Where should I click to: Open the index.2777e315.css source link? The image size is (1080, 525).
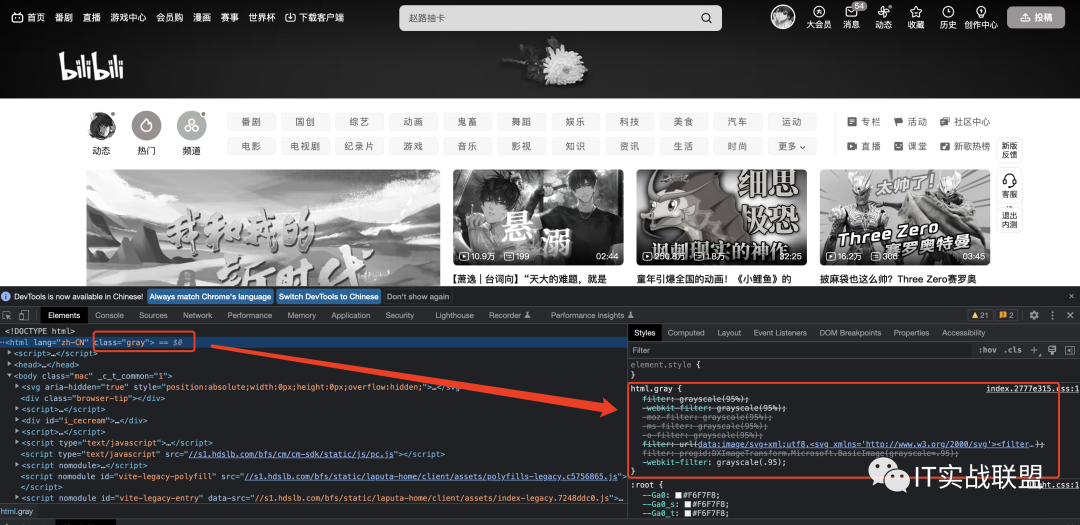click(x=1032, y=389)
